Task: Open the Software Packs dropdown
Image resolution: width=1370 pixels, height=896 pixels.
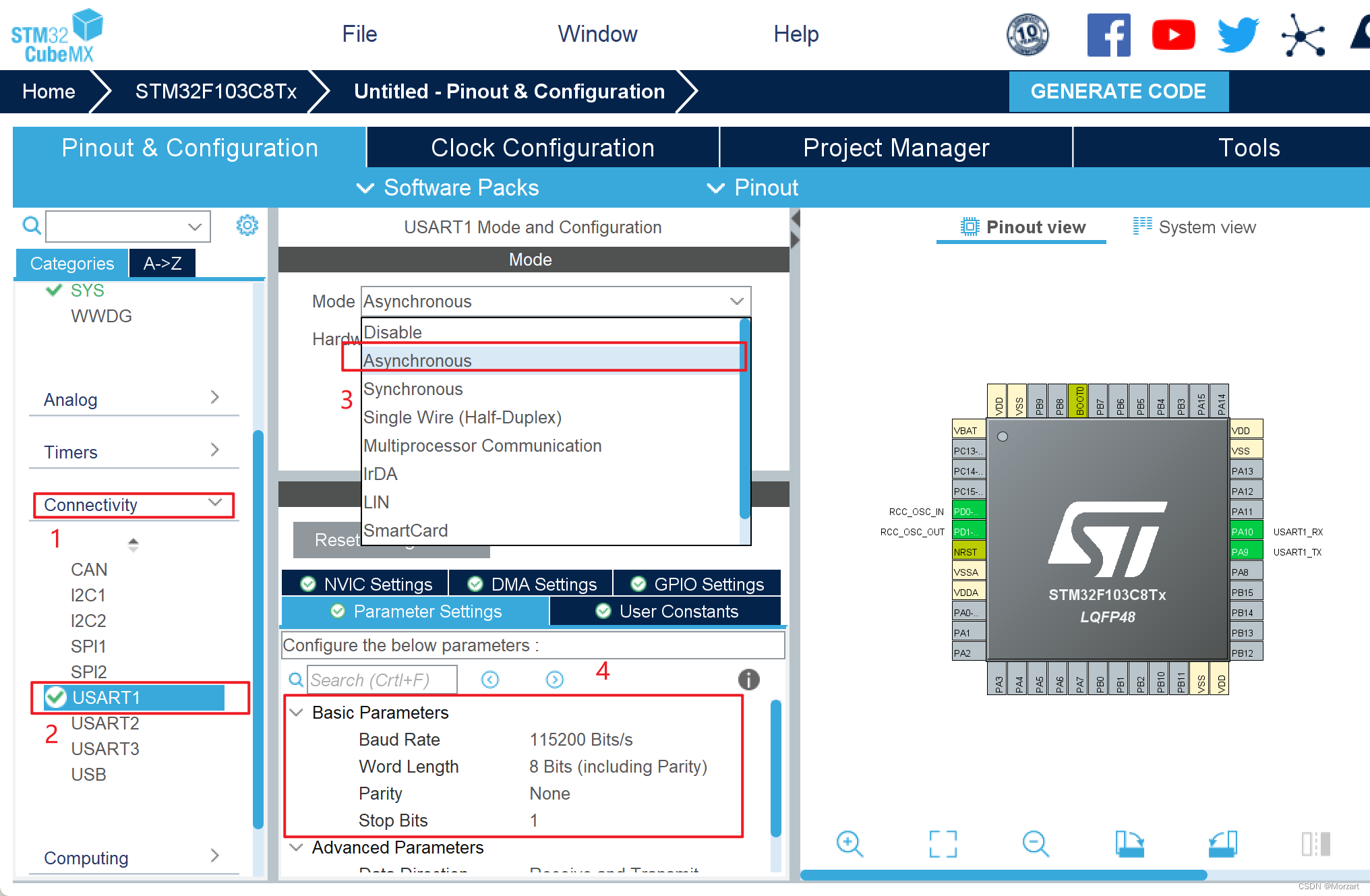Action: coord(448,187)
